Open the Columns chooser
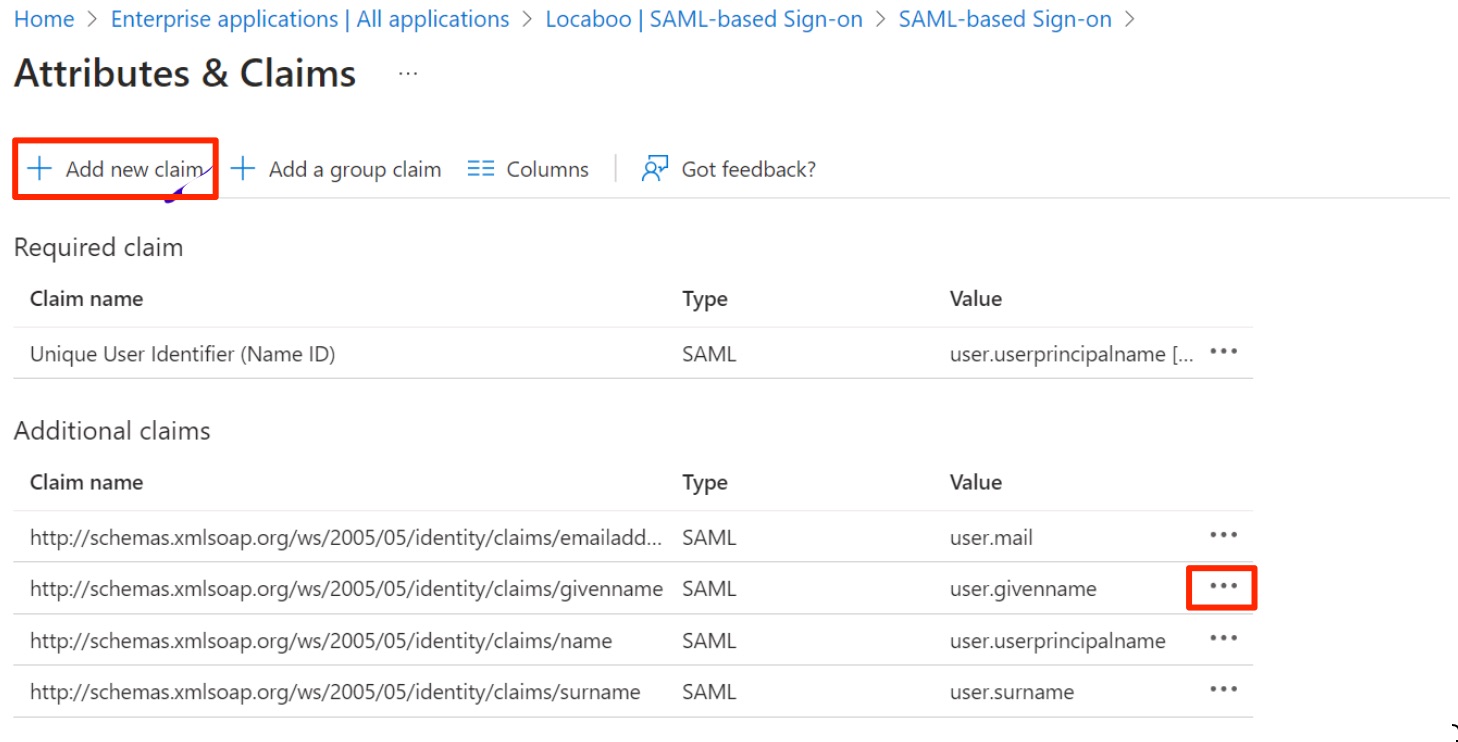The image size is (1458, 742). coord(528,169)
